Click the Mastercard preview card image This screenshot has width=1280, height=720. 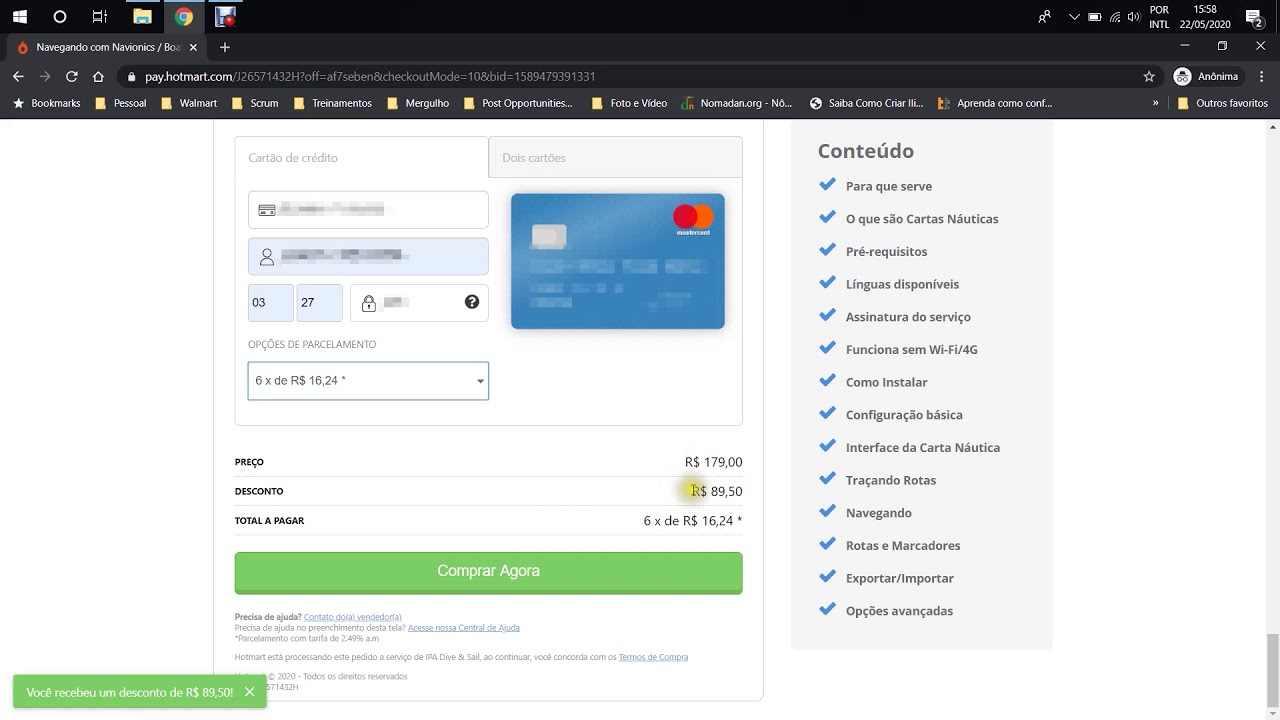click(x=618, y=261)
